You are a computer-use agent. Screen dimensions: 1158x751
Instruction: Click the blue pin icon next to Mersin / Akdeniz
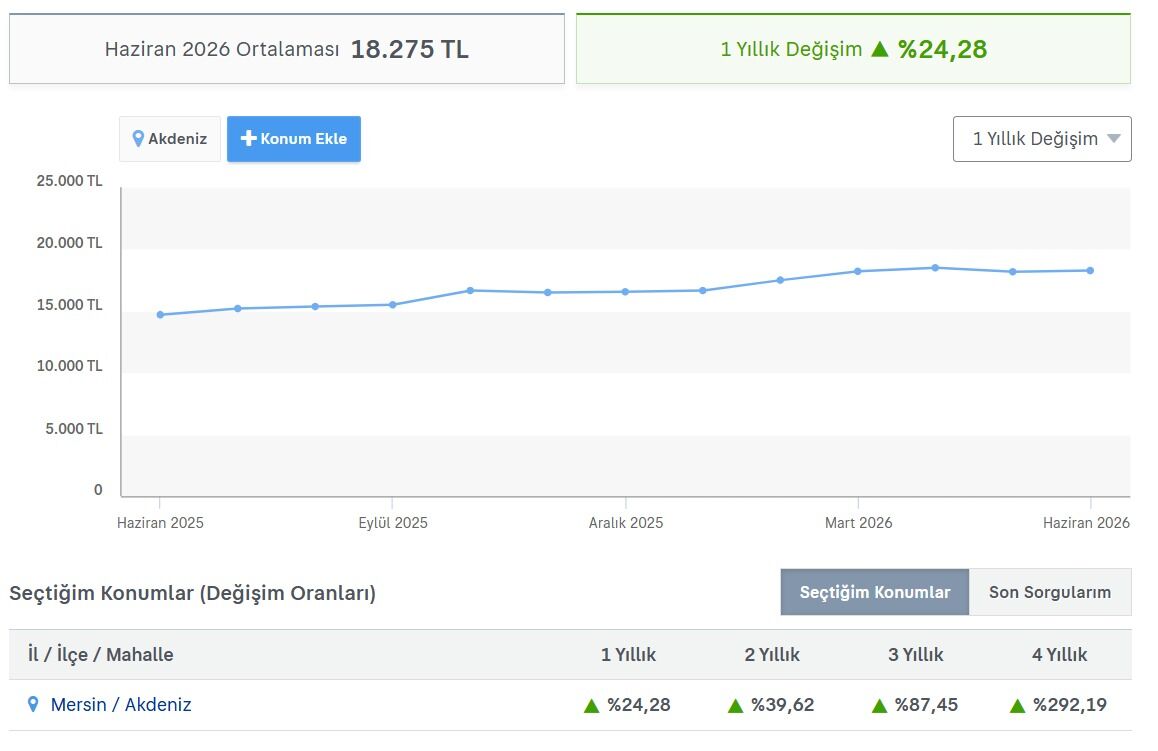click(32, 704)
